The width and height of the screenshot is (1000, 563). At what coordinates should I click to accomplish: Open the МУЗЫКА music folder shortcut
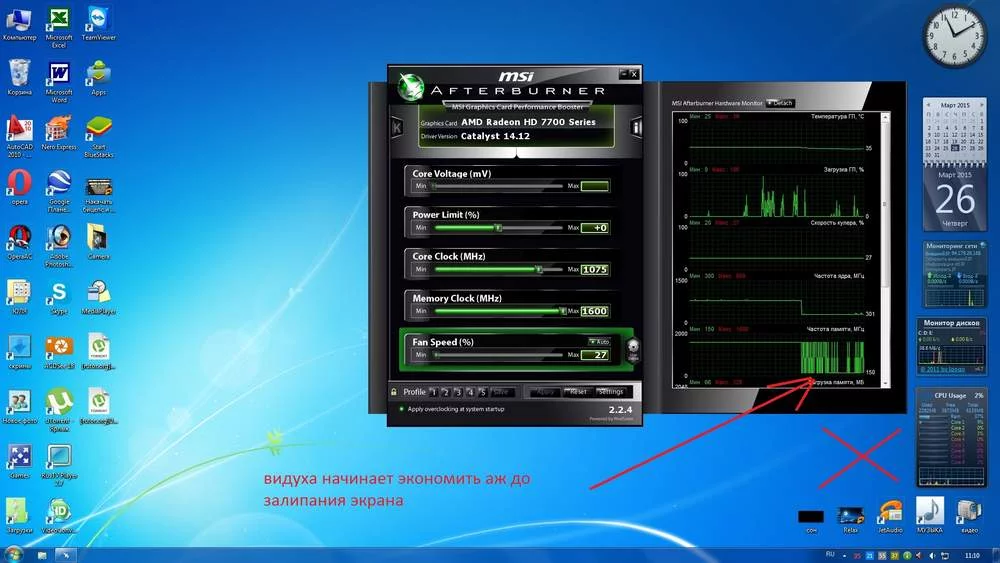point(930,515)
